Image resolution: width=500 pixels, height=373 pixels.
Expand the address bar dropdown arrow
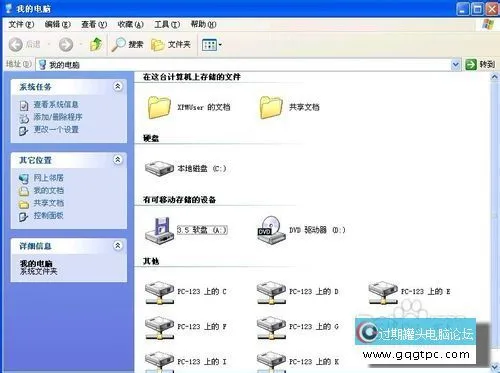click(x=455, y=64)
